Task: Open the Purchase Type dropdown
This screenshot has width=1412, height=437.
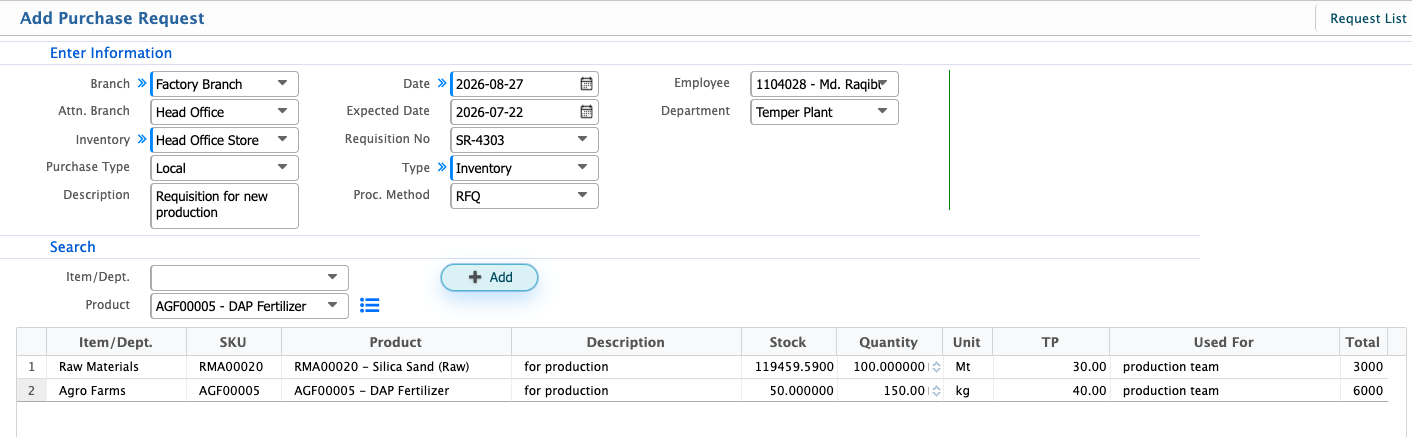Action: pos(283,168)
